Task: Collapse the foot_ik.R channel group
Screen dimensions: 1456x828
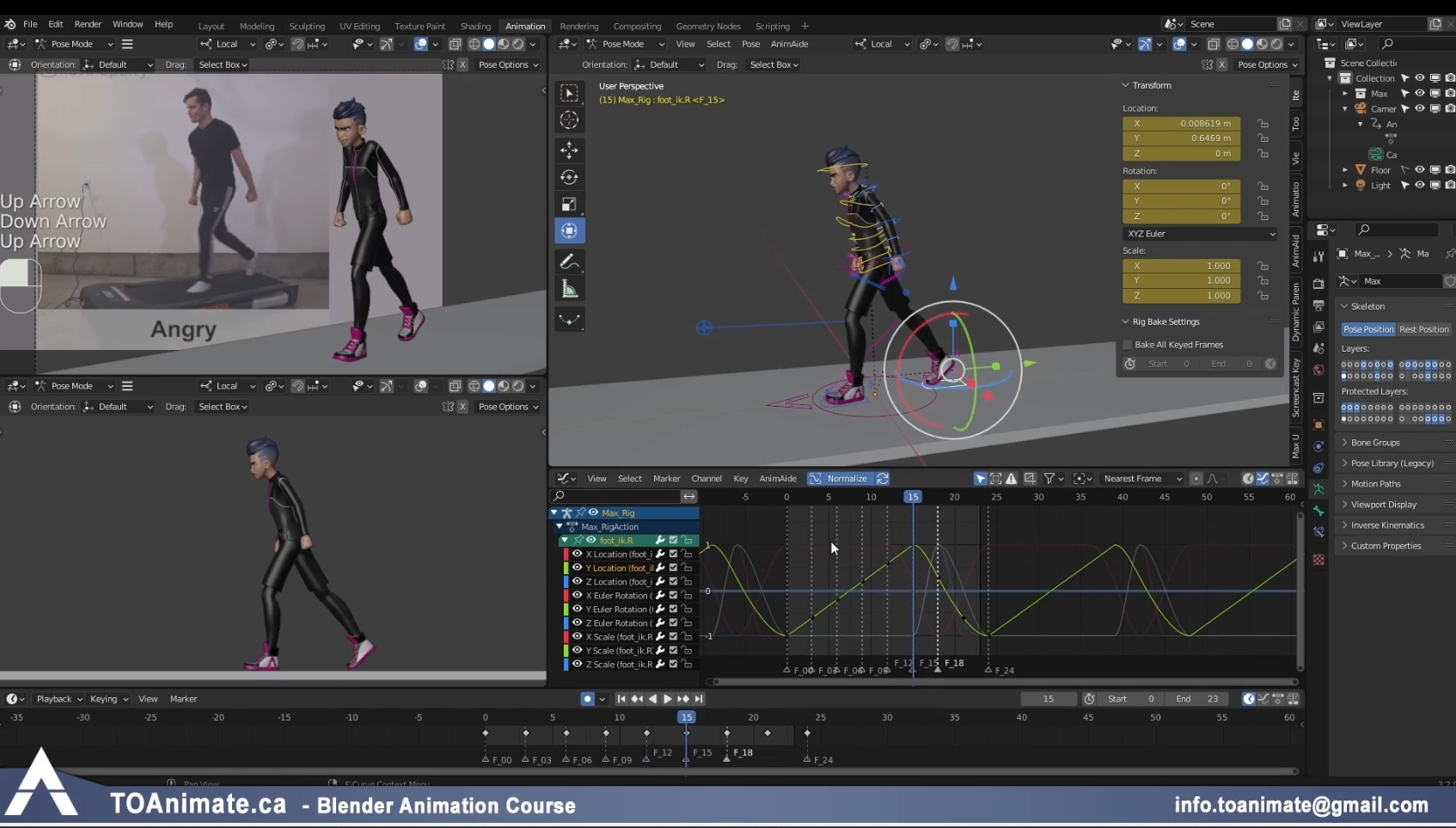Action: pyautogui.click(x=565, y=541)
